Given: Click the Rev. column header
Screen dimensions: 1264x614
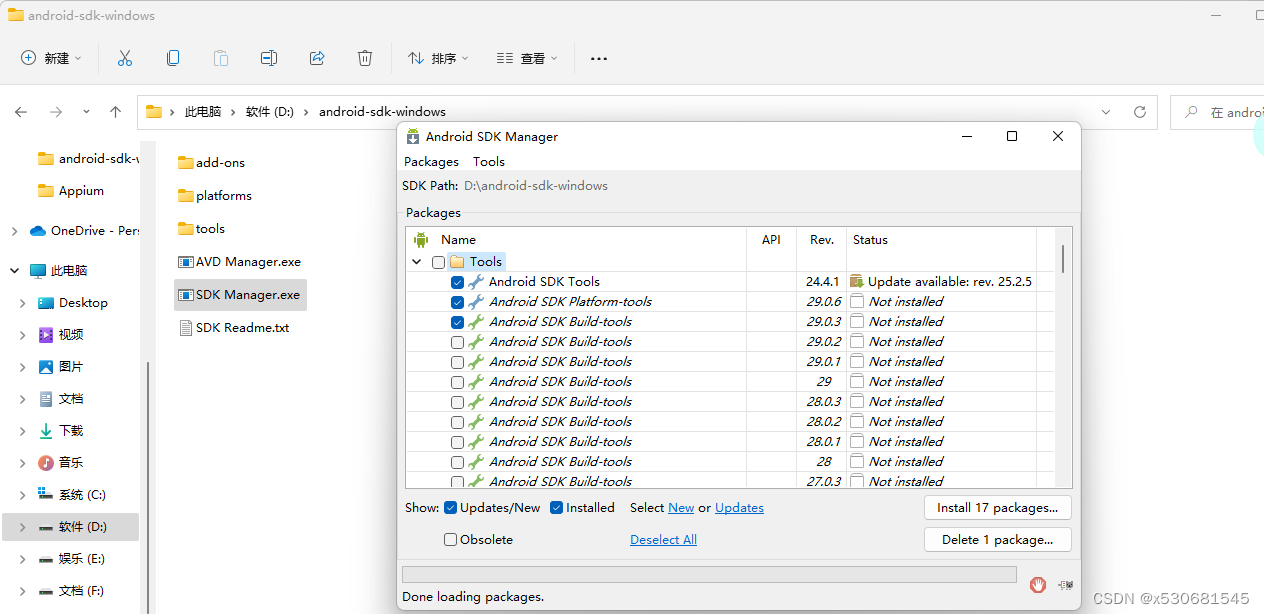Looking at the screenshot, I should [822, 240].
